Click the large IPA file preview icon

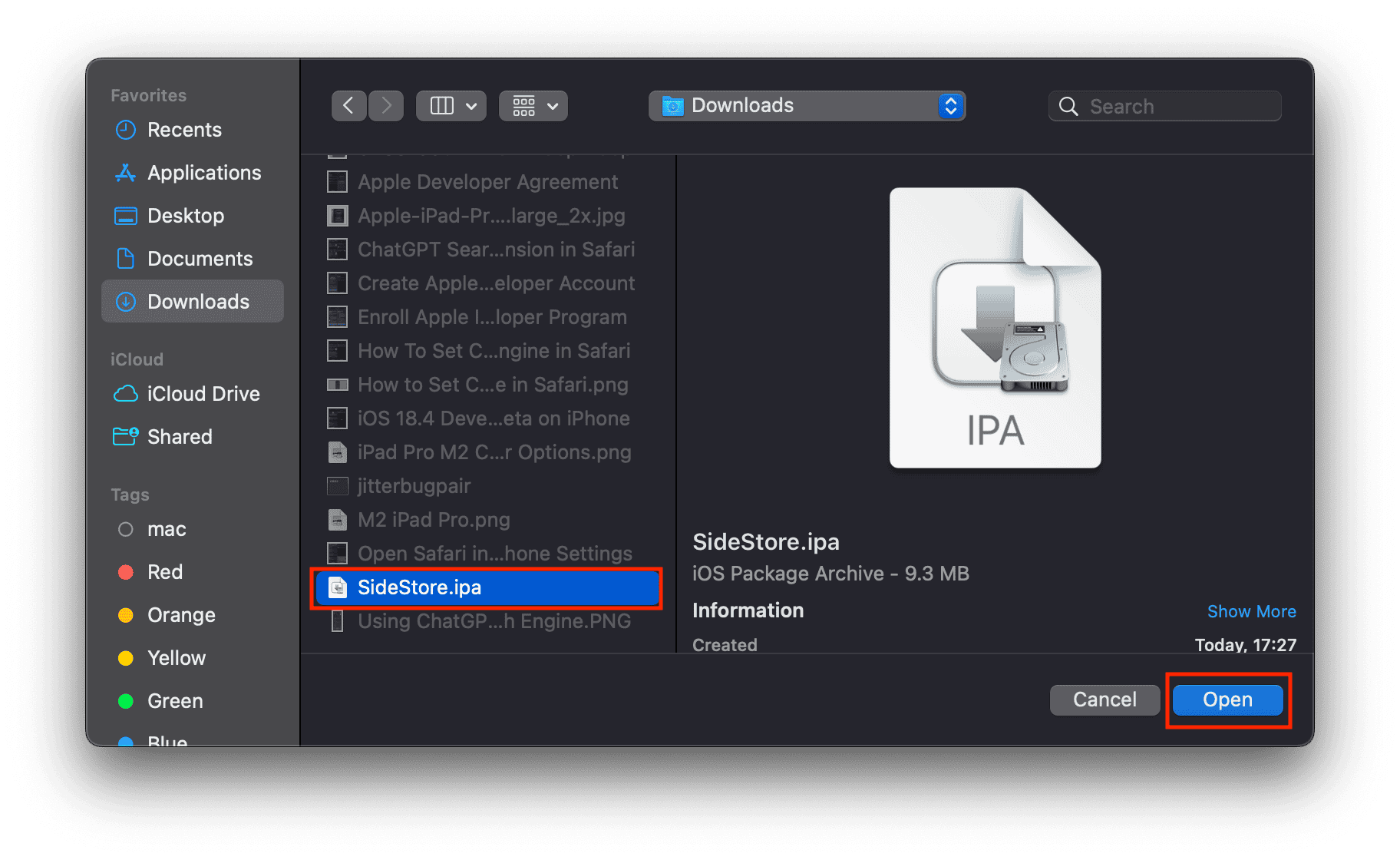[995, 328]
